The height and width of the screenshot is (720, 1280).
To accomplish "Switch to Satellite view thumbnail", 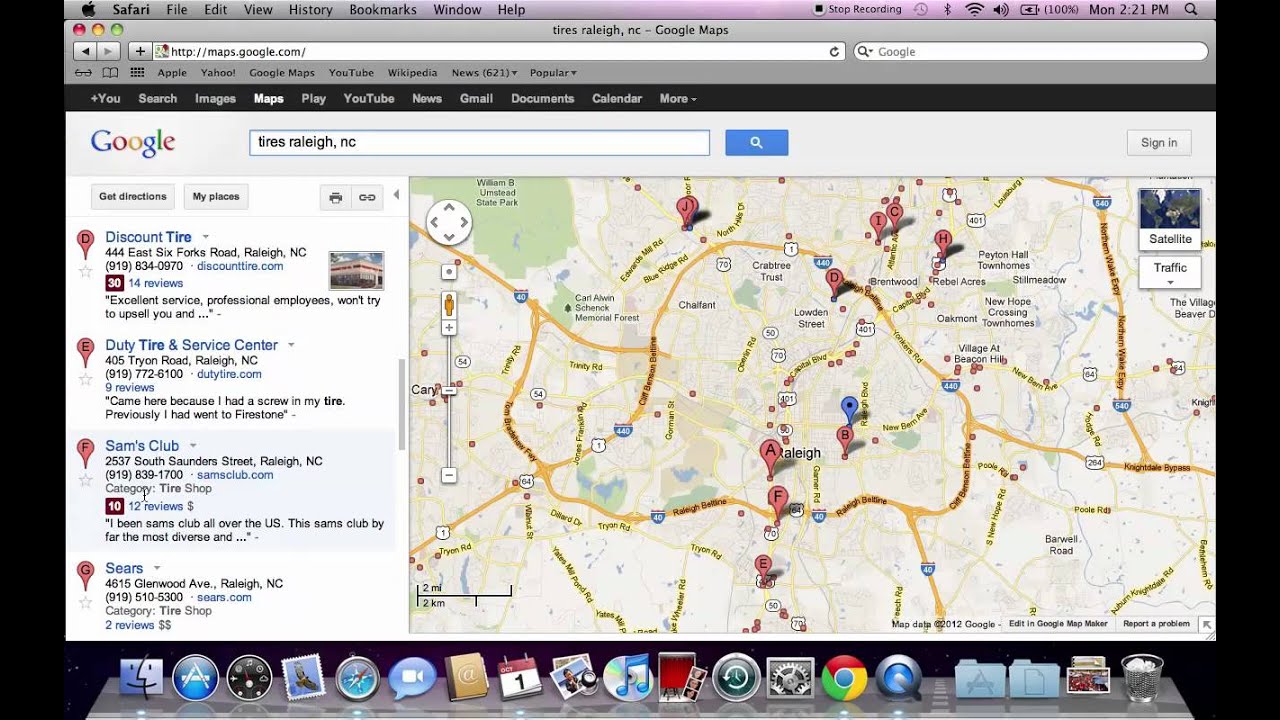I will point(1170,218).
